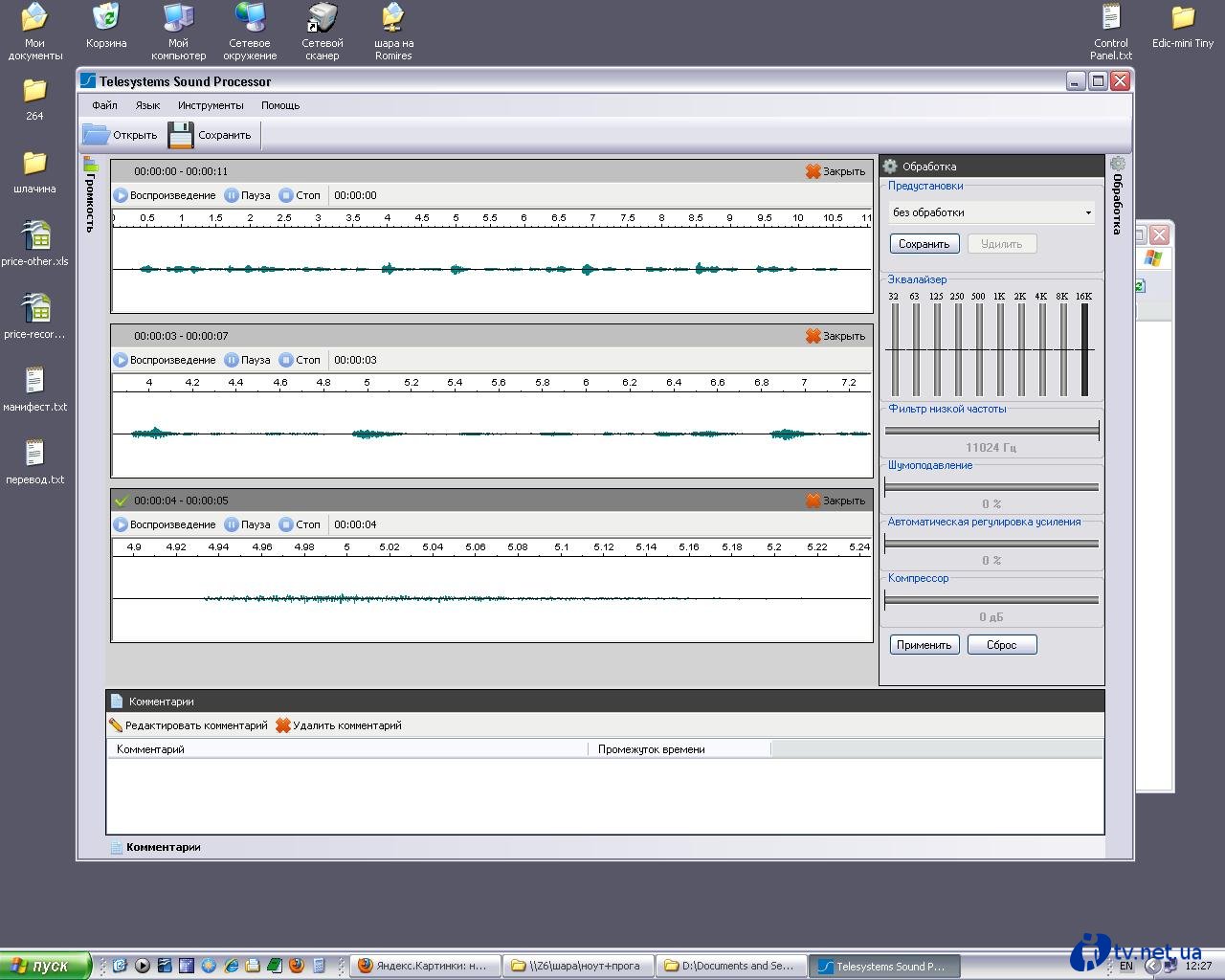Viewport: 1225px width, 980px height.
Task: Click Редактировать комментарий
Action: pos(189,725)
